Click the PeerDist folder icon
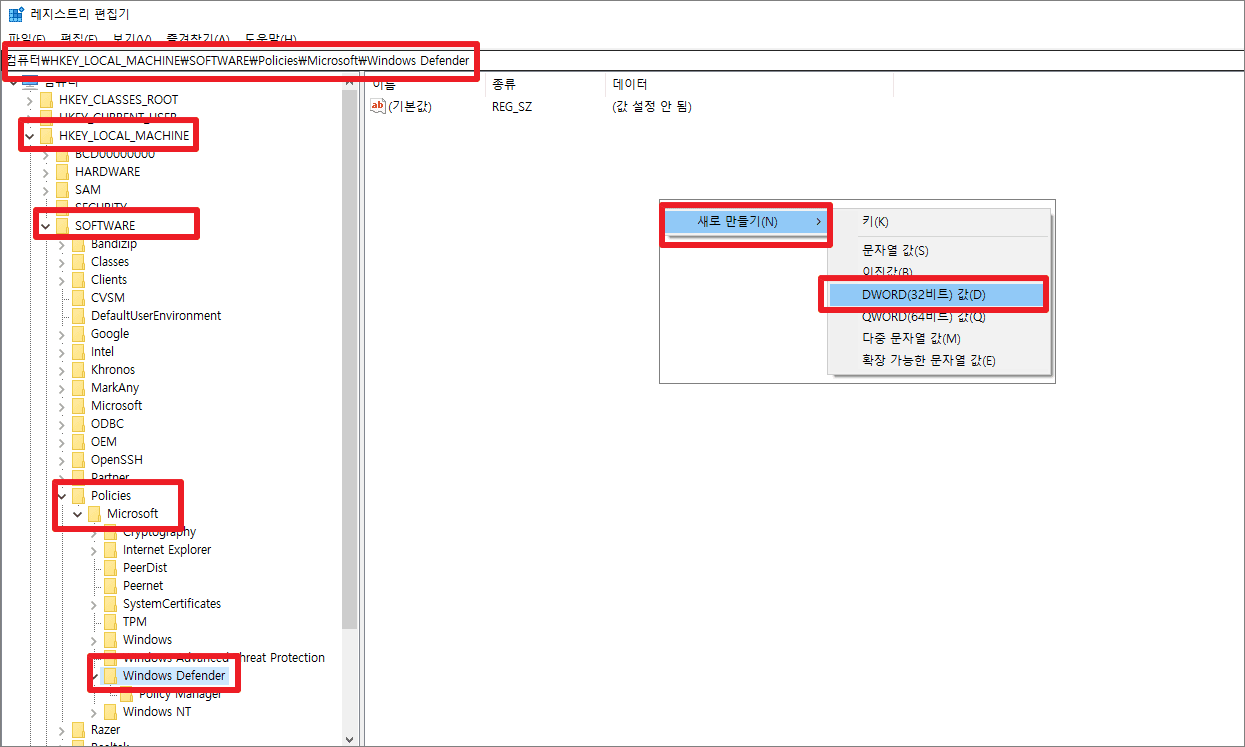Image resolution: width=1245 pixels, height=747 pixels. pos(111,568)
